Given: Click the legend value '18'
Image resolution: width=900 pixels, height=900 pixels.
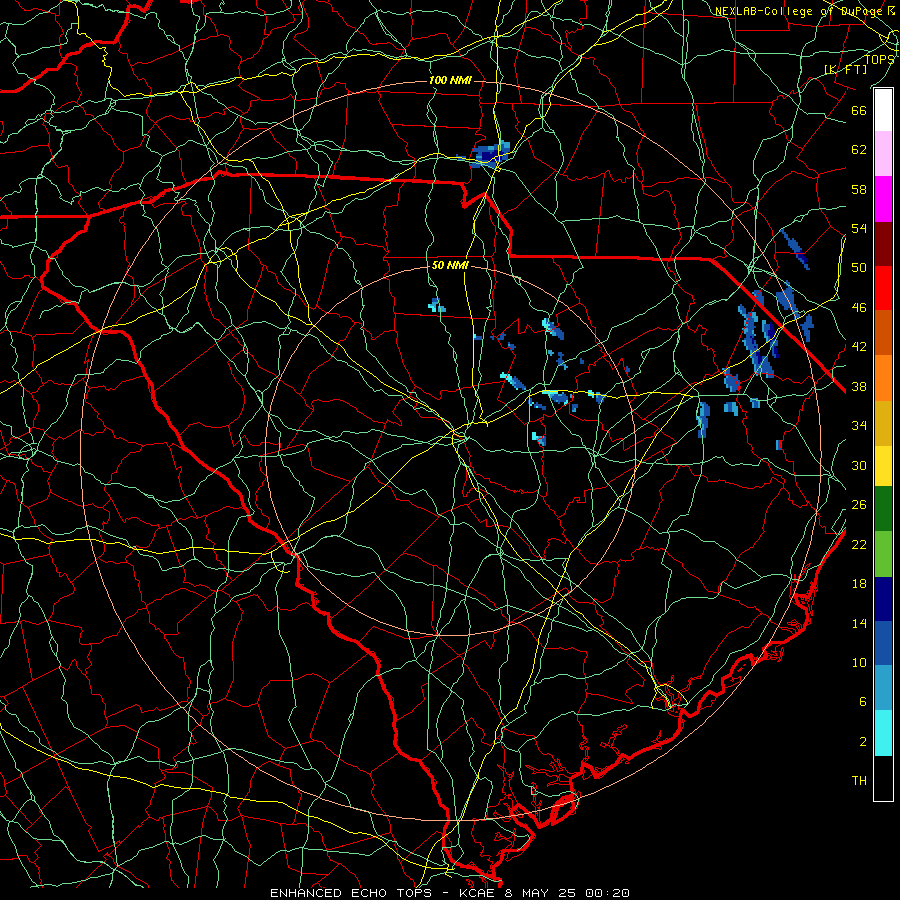Looking at the screenshot, I should [859, 583].
